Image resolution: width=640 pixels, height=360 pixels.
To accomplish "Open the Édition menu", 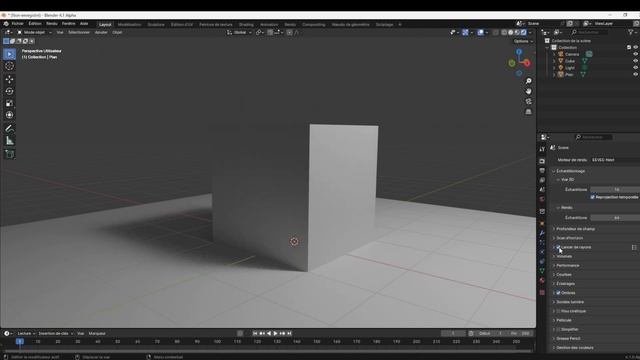I will pyautogui.click(x=35, y=24).
